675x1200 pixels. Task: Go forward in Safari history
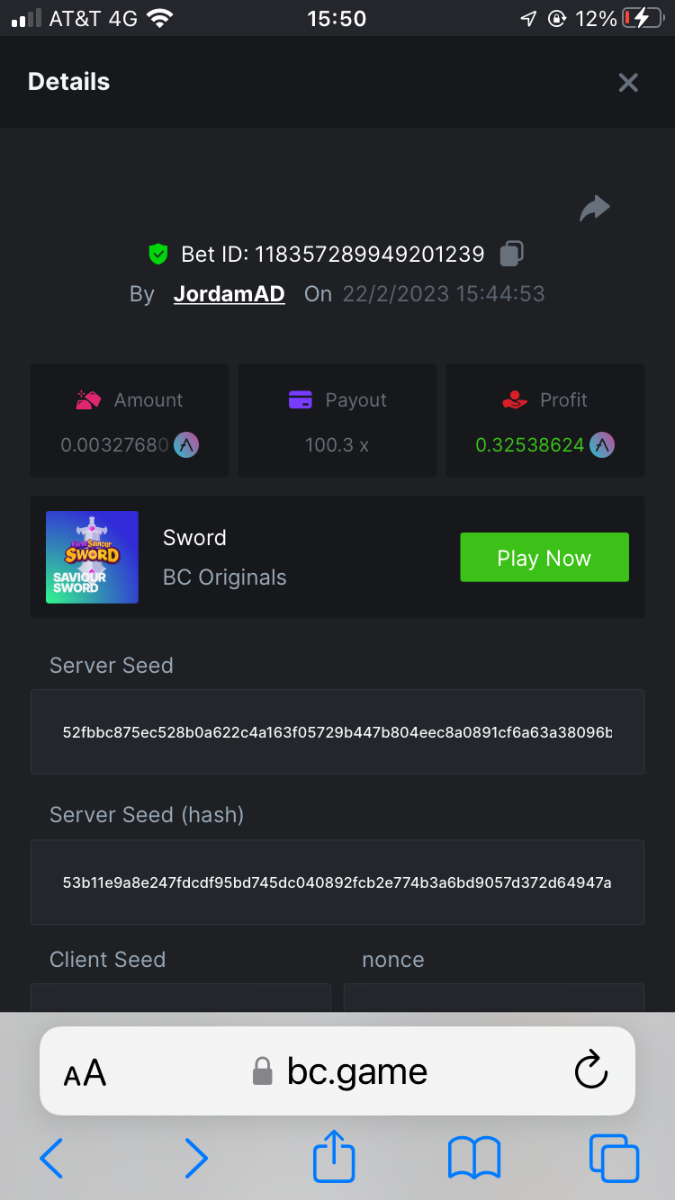(x=196, y=1158)
